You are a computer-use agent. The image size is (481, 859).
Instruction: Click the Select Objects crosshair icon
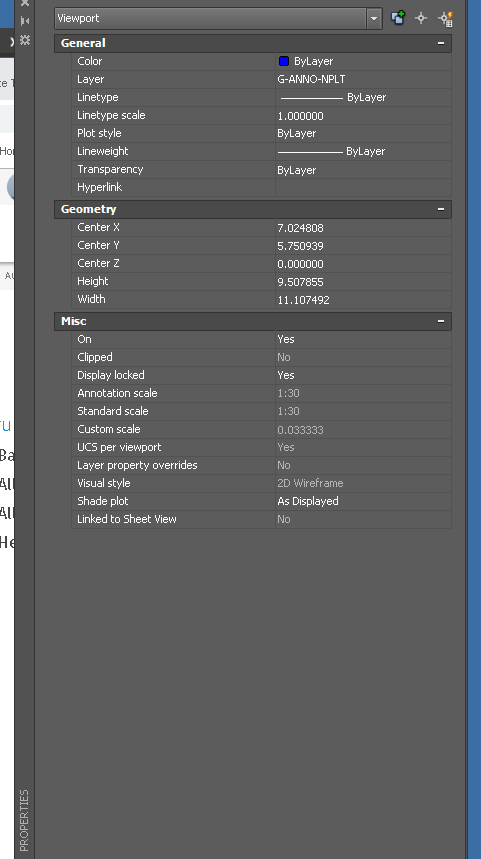[x=421, y=18]
